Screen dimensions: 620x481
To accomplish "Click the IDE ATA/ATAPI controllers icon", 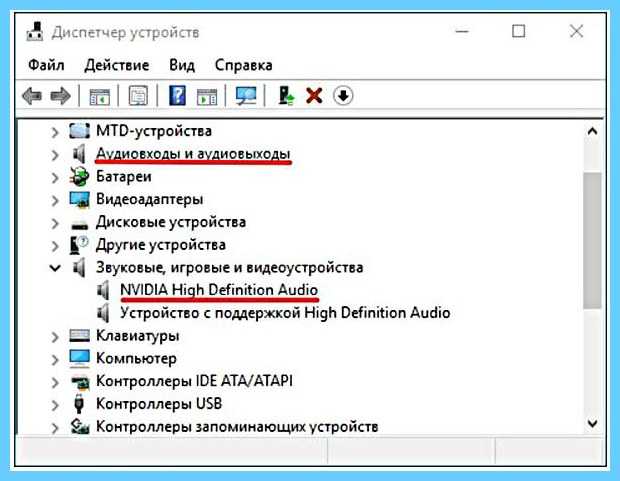I will coord(80,382).
